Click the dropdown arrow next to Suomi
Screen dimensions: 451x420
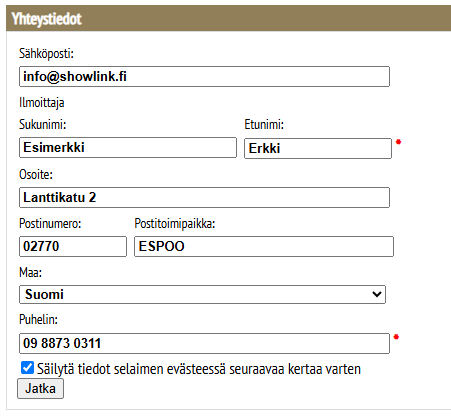(x=377, y=294)
